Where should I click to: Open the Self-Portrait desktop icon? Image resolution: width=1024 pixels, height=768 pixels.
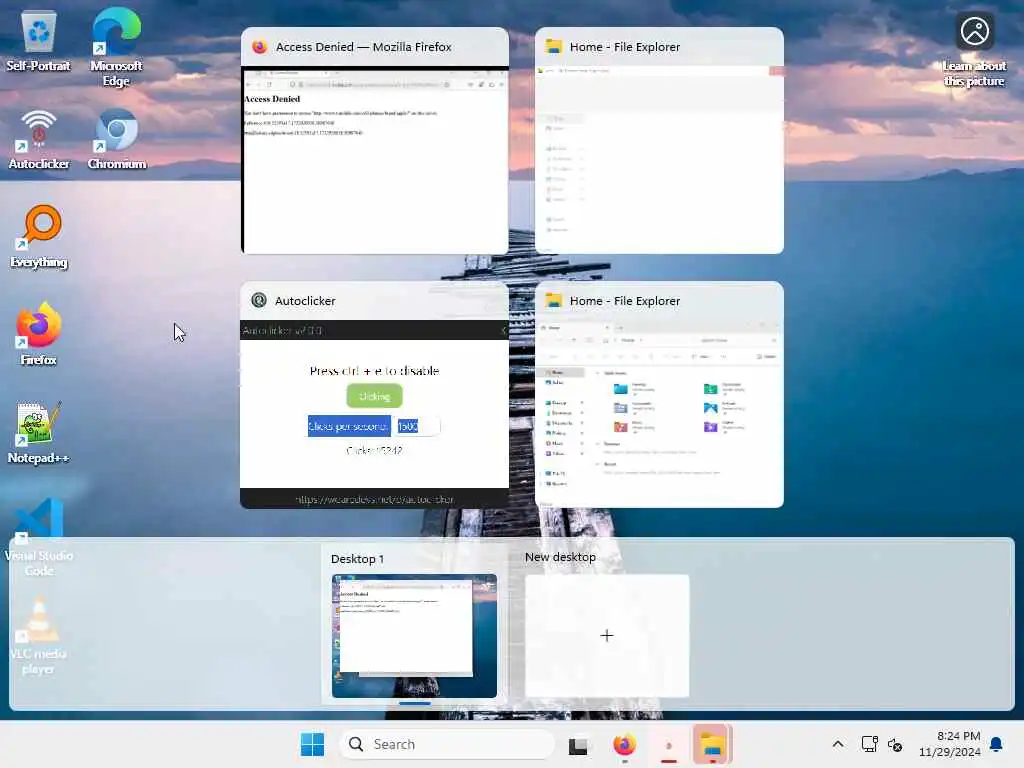(39, 42)
